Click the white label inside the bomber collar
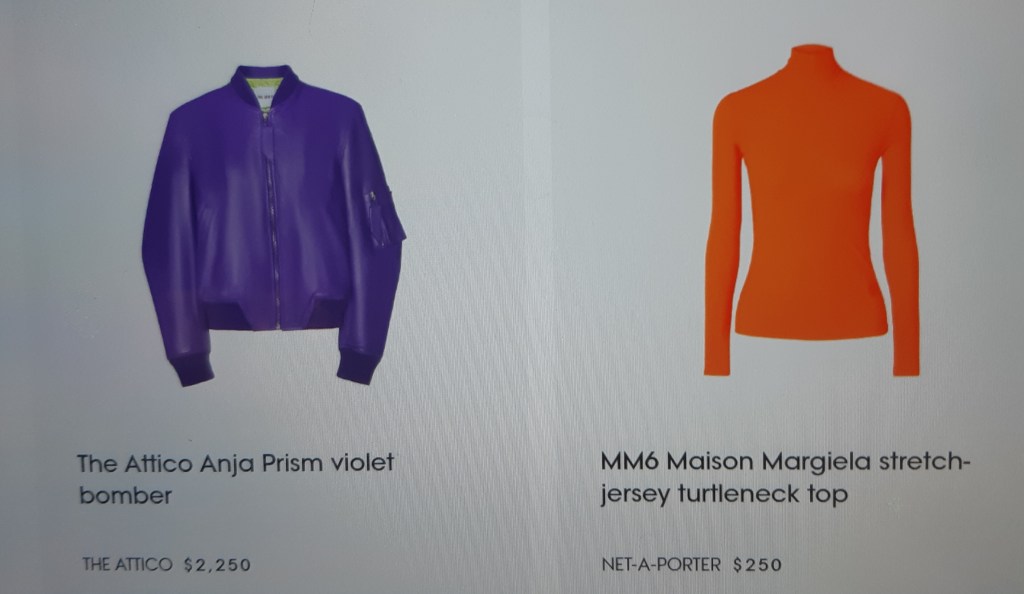Viewport: 1024px width, 594px height. point(266,102)
